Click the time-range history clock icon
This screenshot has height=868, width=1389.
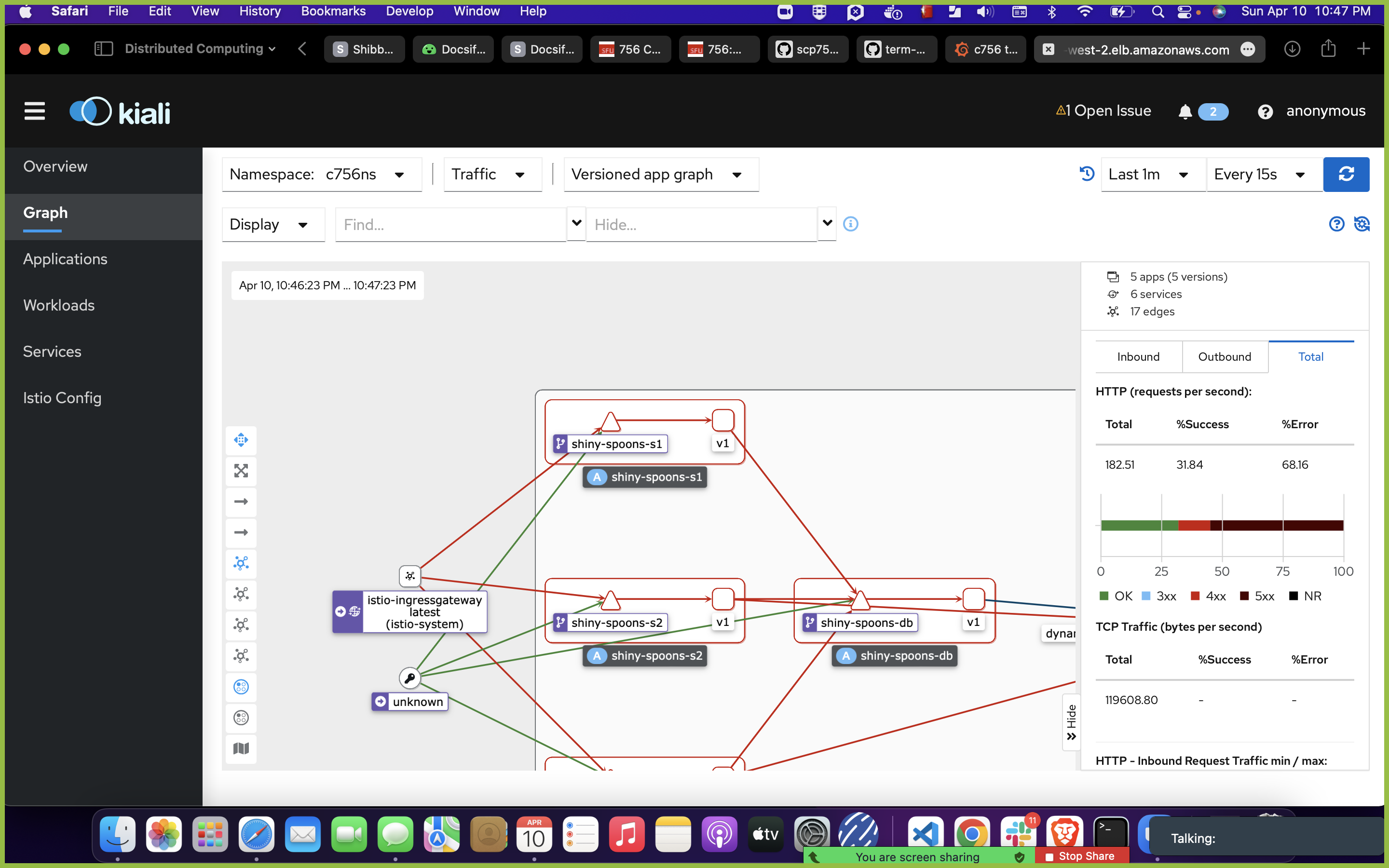point(1087,174)
